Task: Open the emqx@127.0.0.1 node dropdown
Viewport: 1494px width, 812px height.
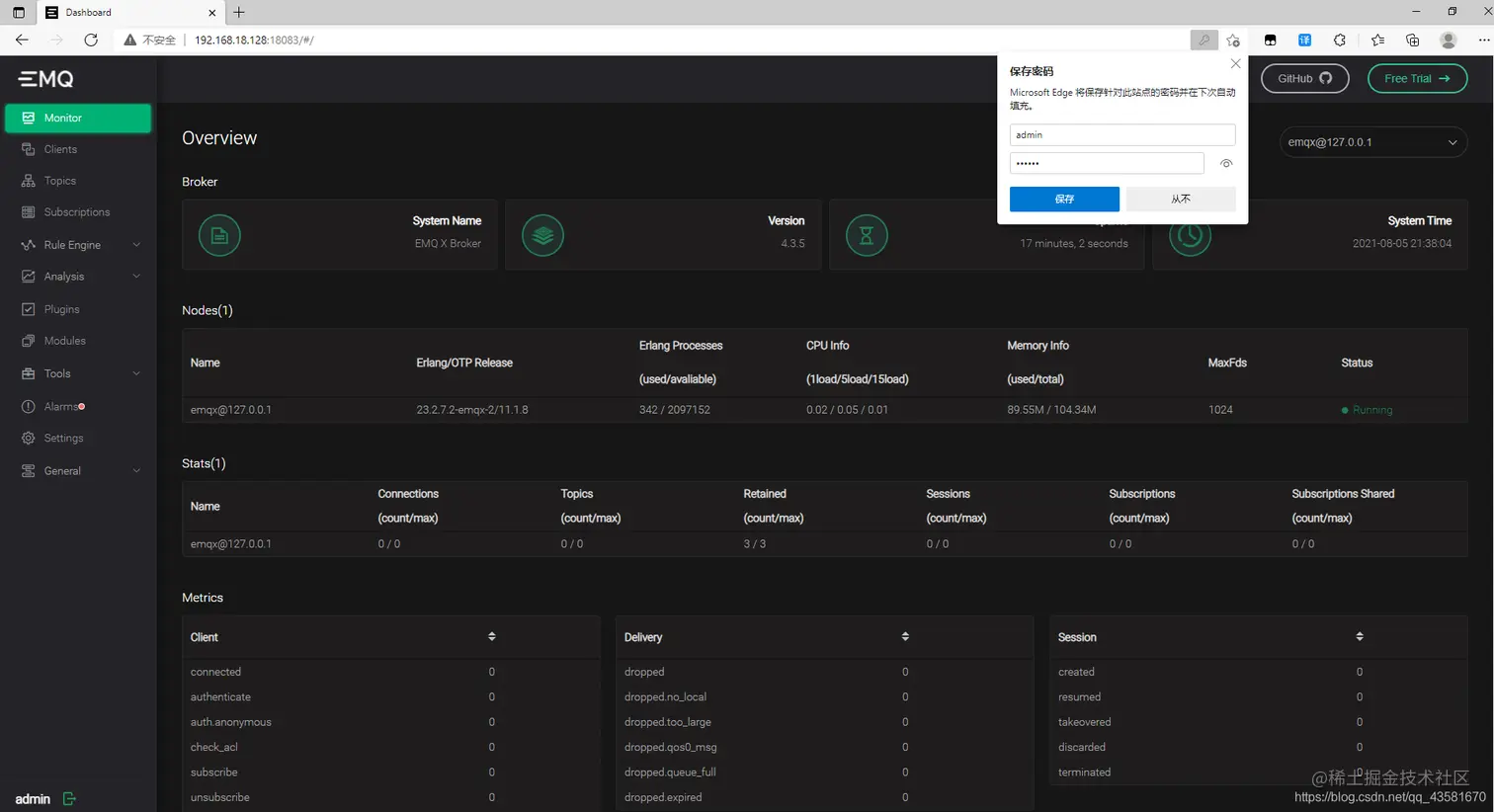Action: click(x=1372, y=142)
